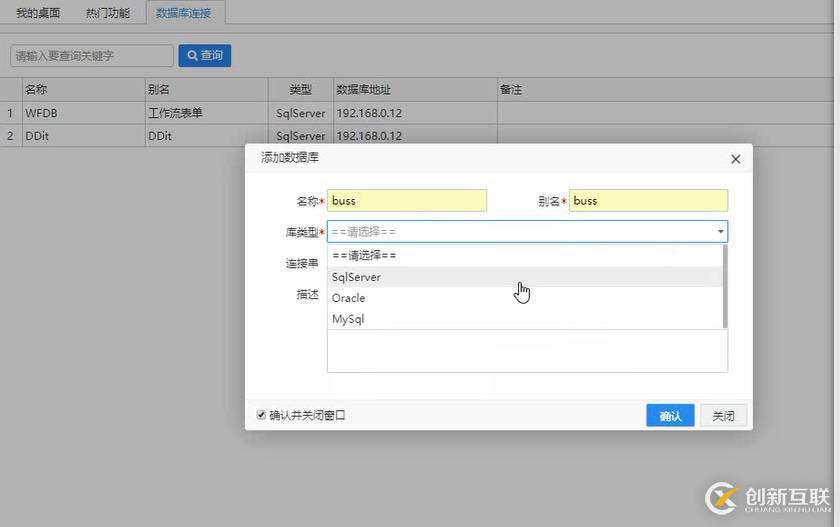The image size is (840, 527).
Task: Switch to 我的桌面 tab
Action: tap(38, 13)
